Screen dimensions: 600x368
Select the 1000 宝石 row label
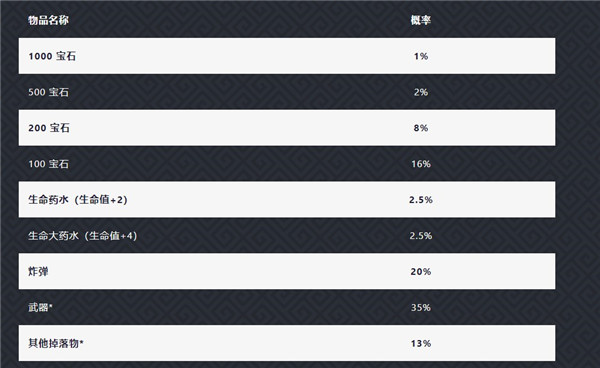pyautogui.click(x=52, y=56)
